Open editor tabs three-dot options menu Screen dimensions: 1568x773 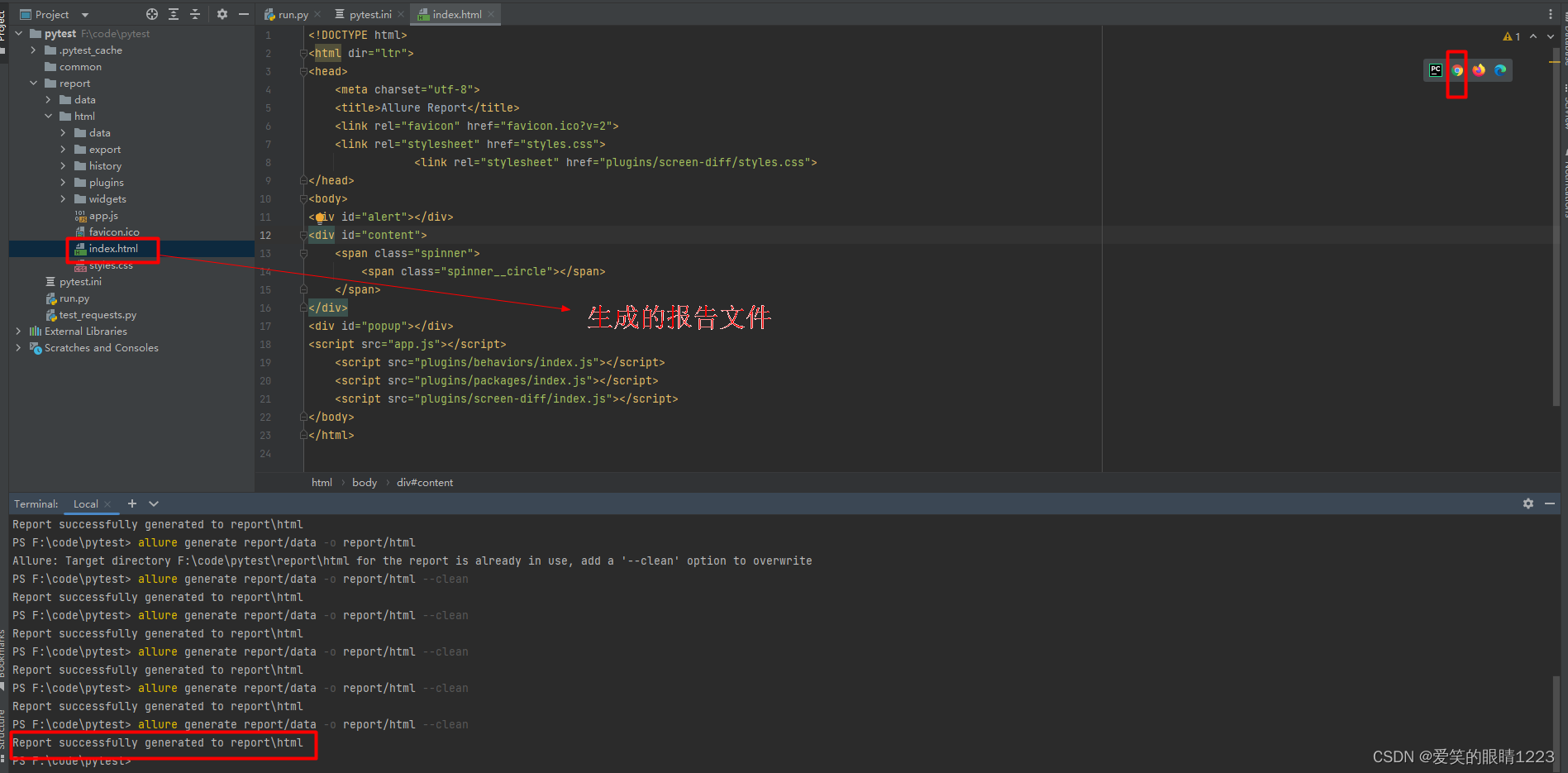pos(1551,14)
